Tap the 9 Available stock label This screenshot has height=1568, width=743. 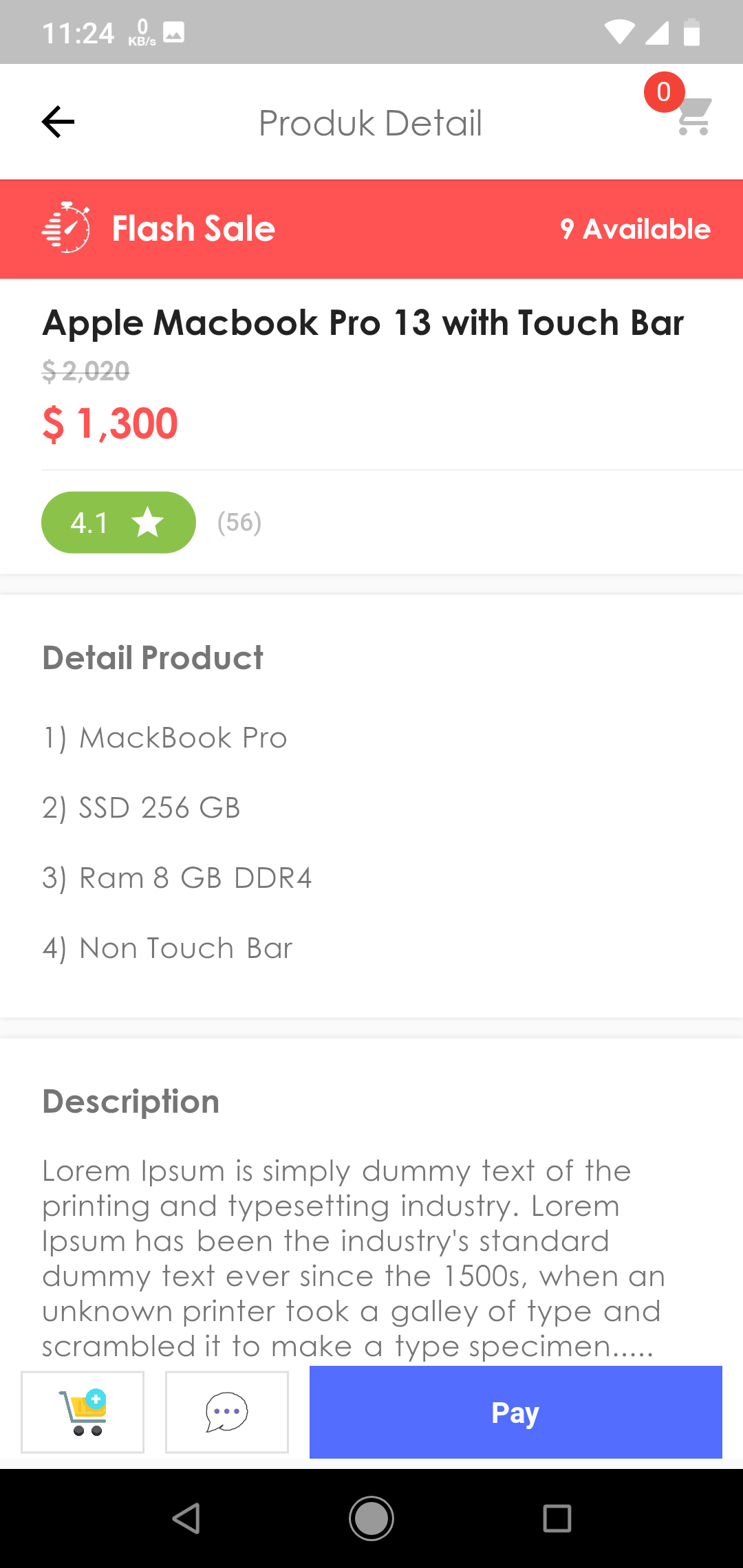tap(634, 229)
